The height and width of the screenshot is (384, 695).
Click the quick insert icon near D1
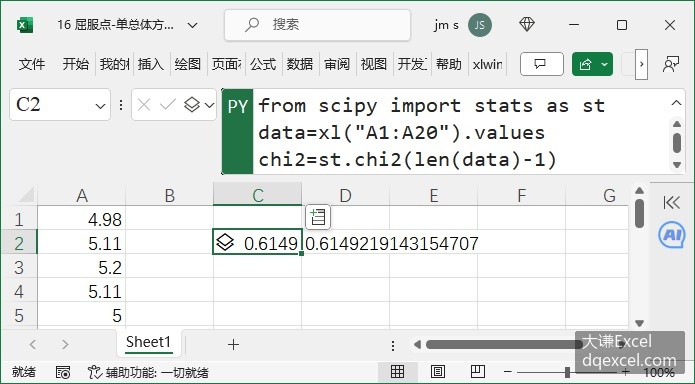click(318, 217)
